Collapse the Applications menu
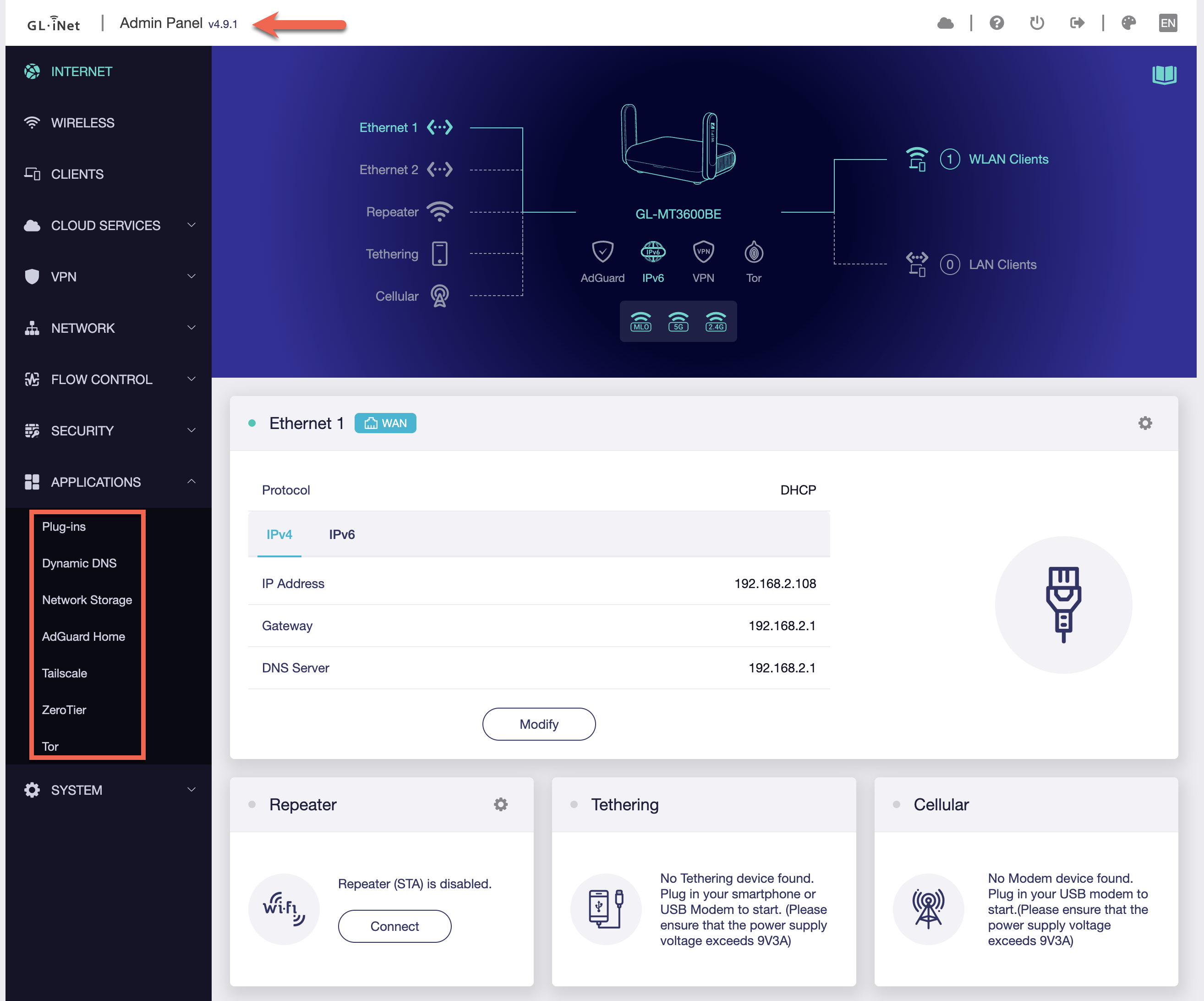Image resolution: width=1204 pixels, height=1001 pixels. click(x=109, y=483)
